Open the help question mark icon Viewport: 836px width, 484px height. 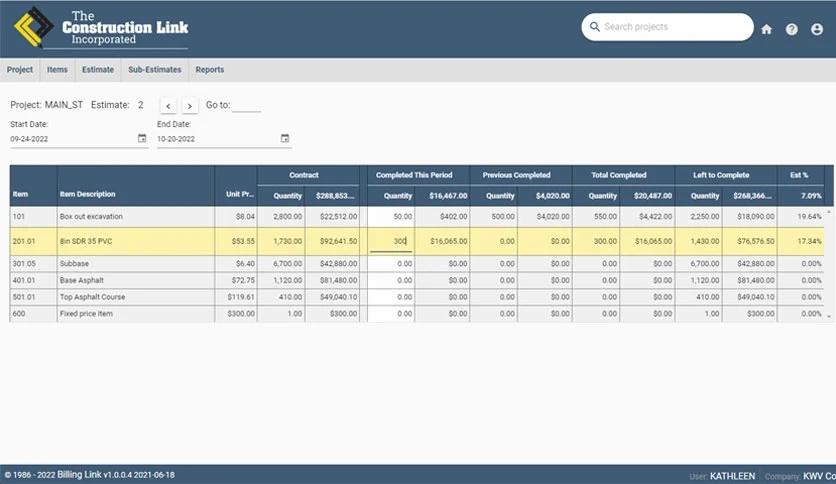[x=792, y=29]
